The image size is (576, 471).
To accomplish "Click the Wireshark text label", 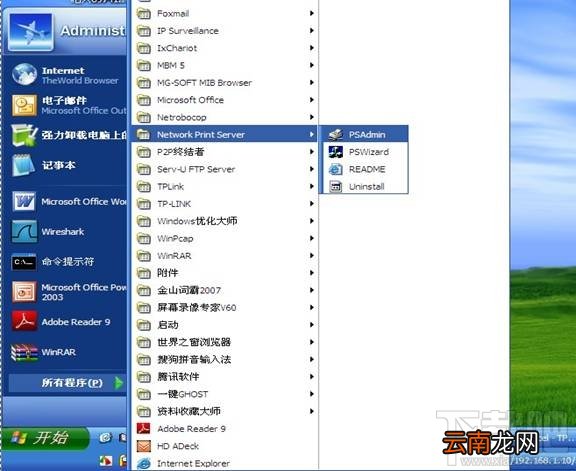I will (x=63, y=232).
